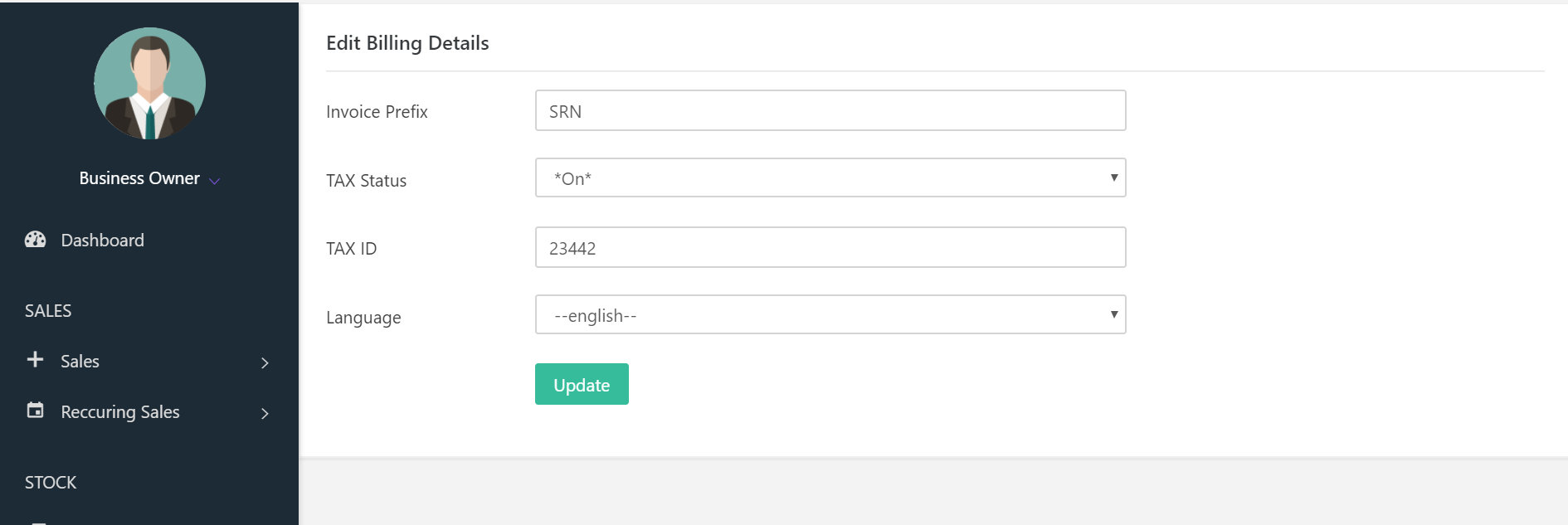Open the TAX Status dropdown

coord(830,177)
